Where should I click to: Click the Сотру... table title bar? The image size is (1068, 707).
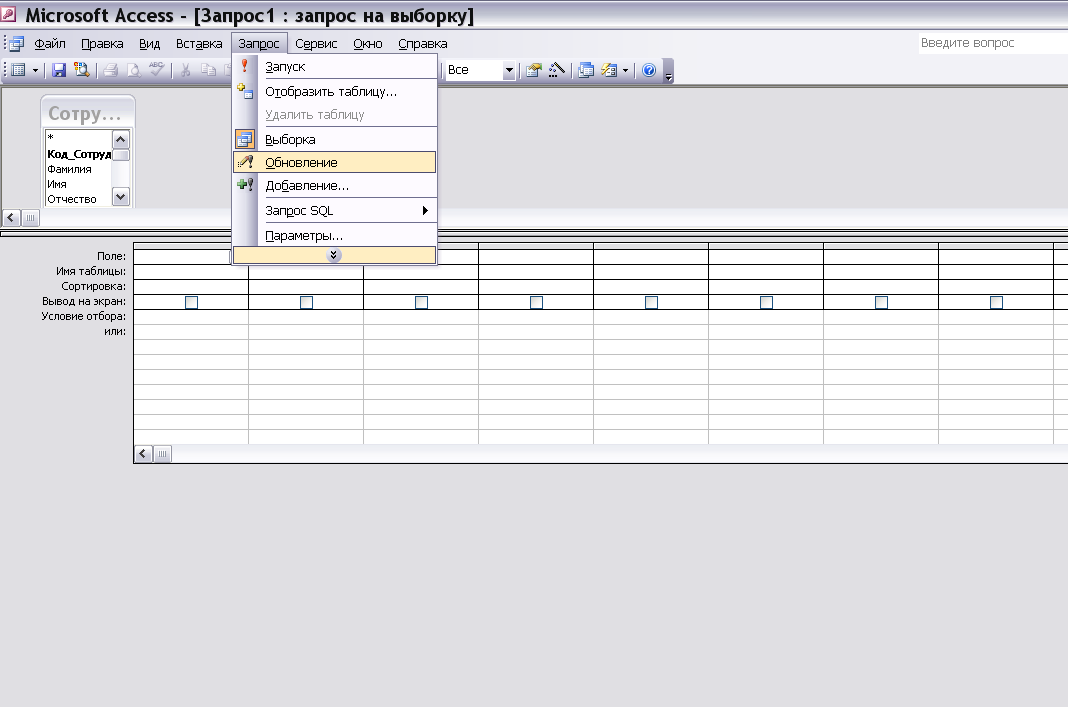pos(88,112)
